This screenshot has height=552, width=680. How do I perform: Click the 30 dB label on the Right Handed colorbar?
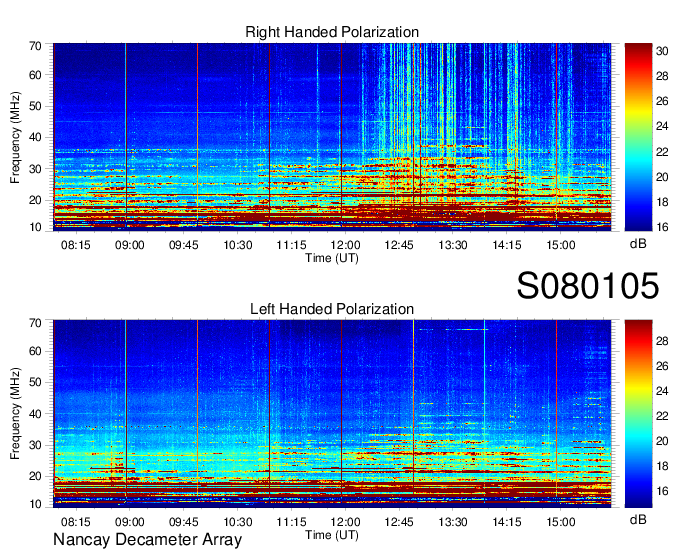pos(662,51)
